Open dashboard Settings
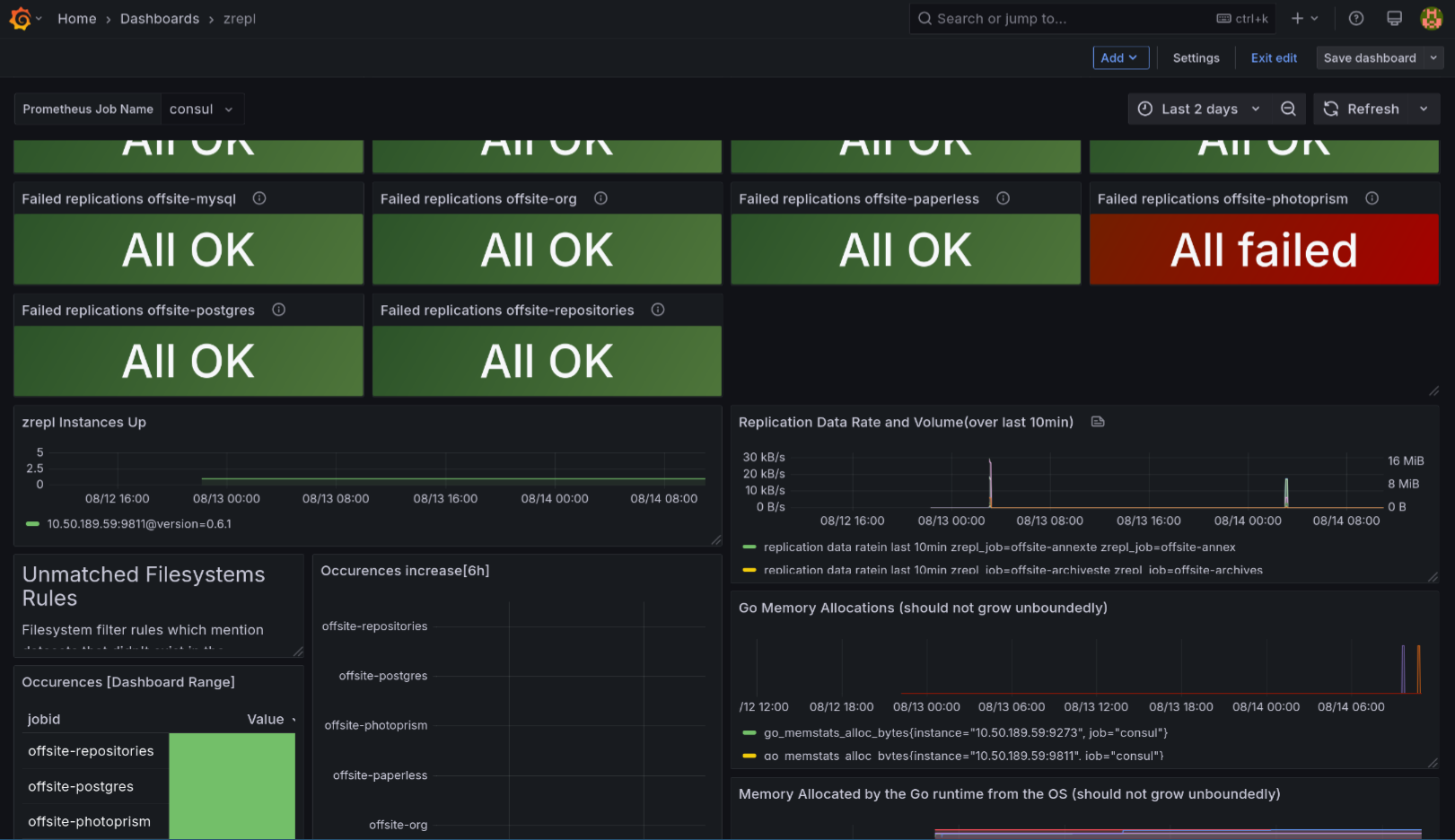1455x840 pixels. [1196, 57]
